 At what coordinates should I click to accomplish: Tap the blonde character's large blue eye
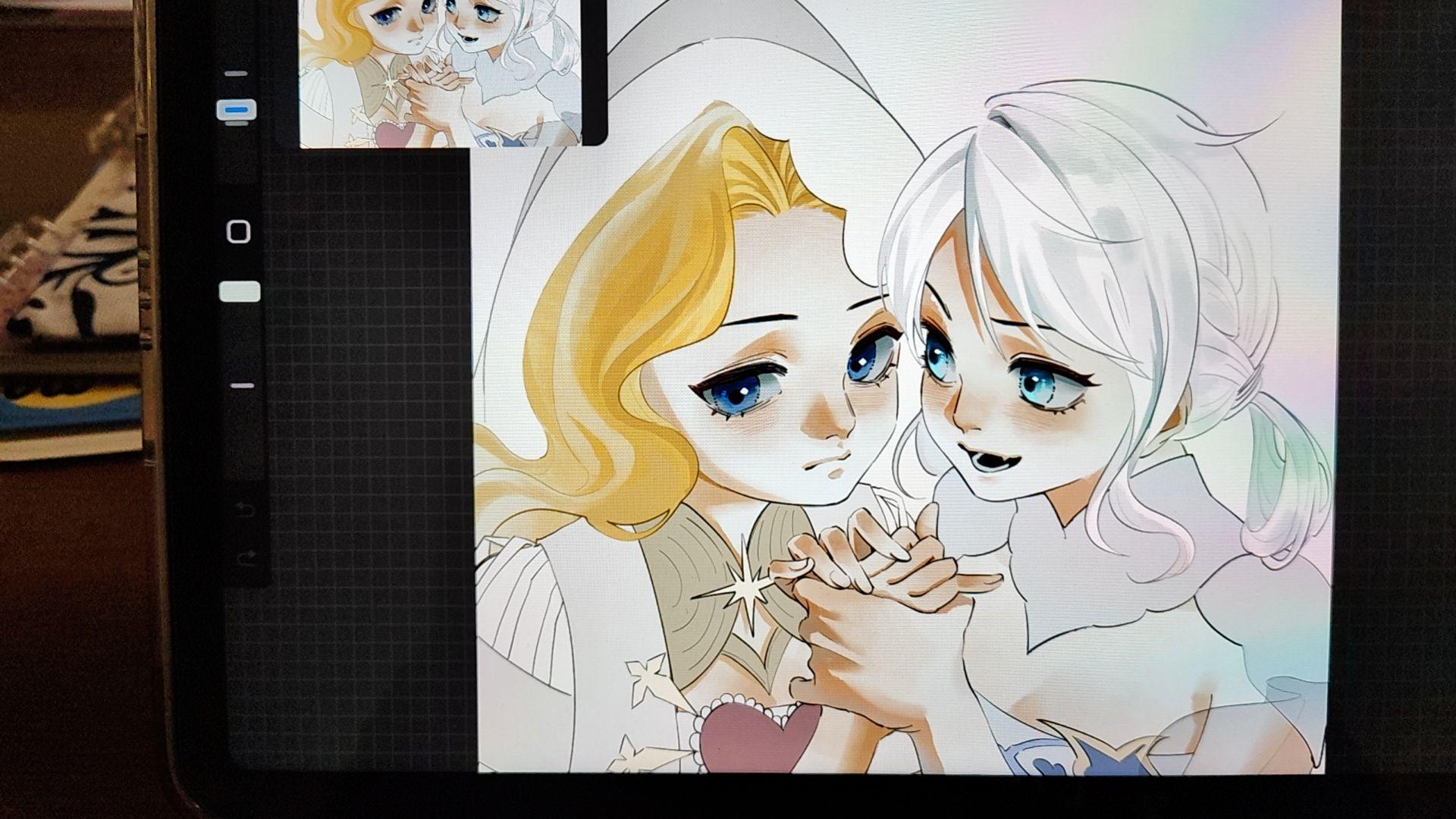click(x=734, y=393)
